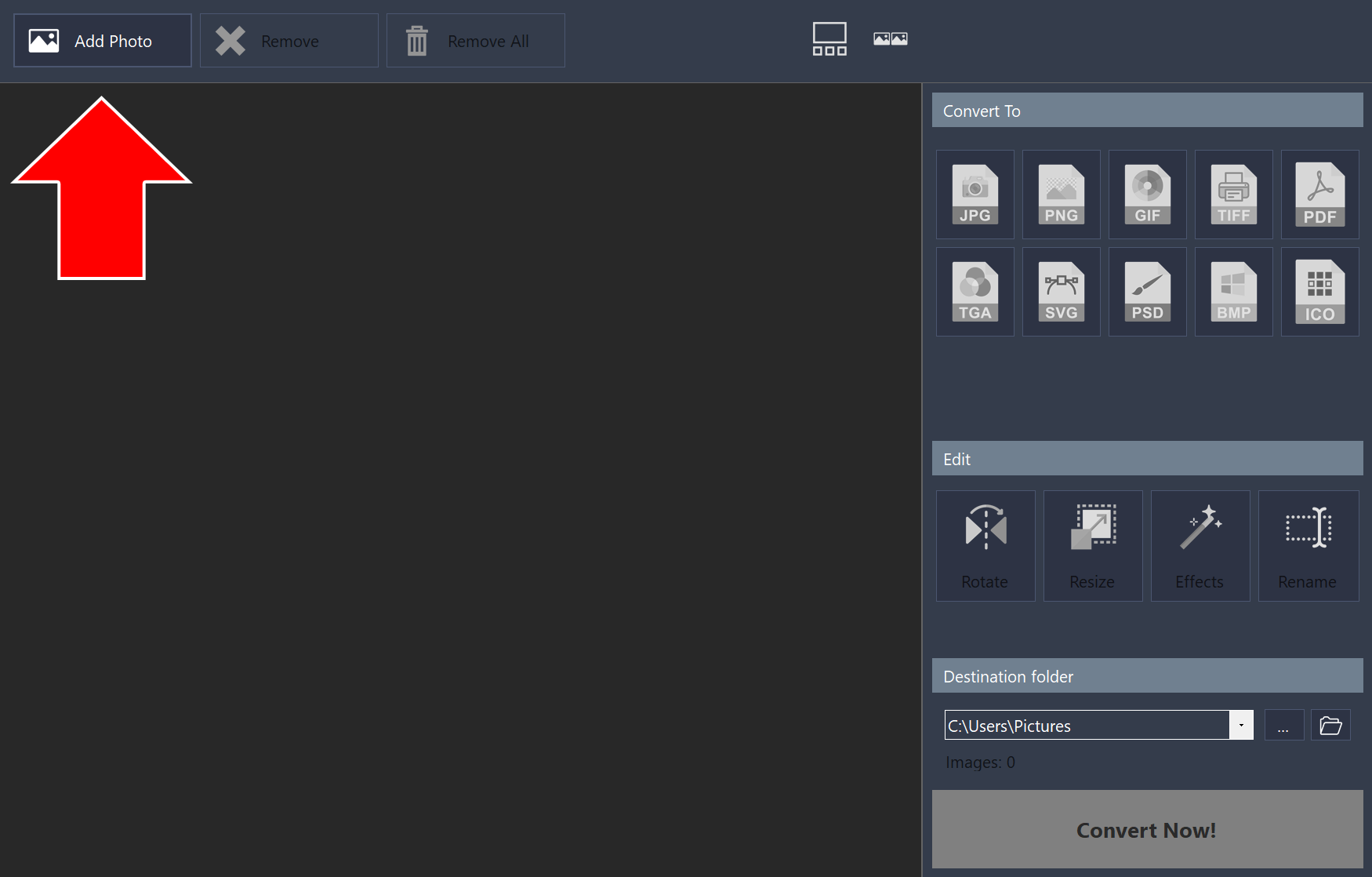Click the 'Convert To' section header
Image resolution: width=1372 pixels, height=877 pixels.
(x=1148, y=111)
